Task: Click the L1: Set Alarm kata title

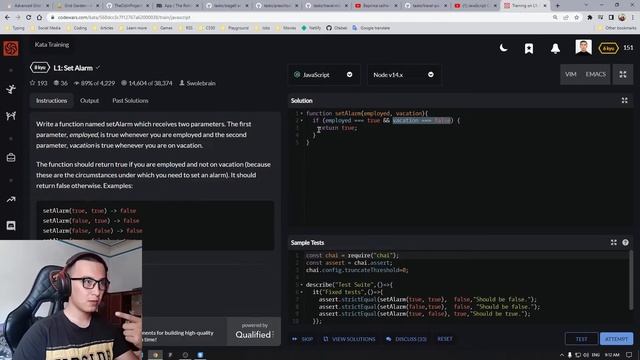Action: click(73, 68)
